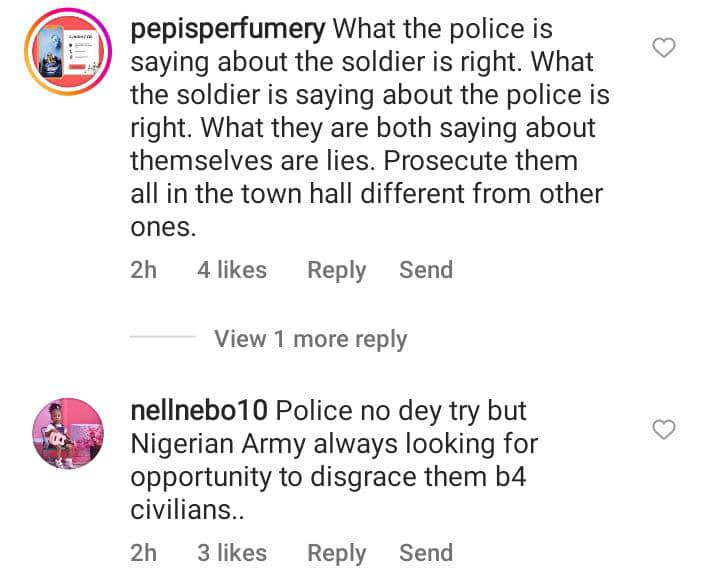
Task: Open the pepisperfumery username link
Action: point(228,30)
